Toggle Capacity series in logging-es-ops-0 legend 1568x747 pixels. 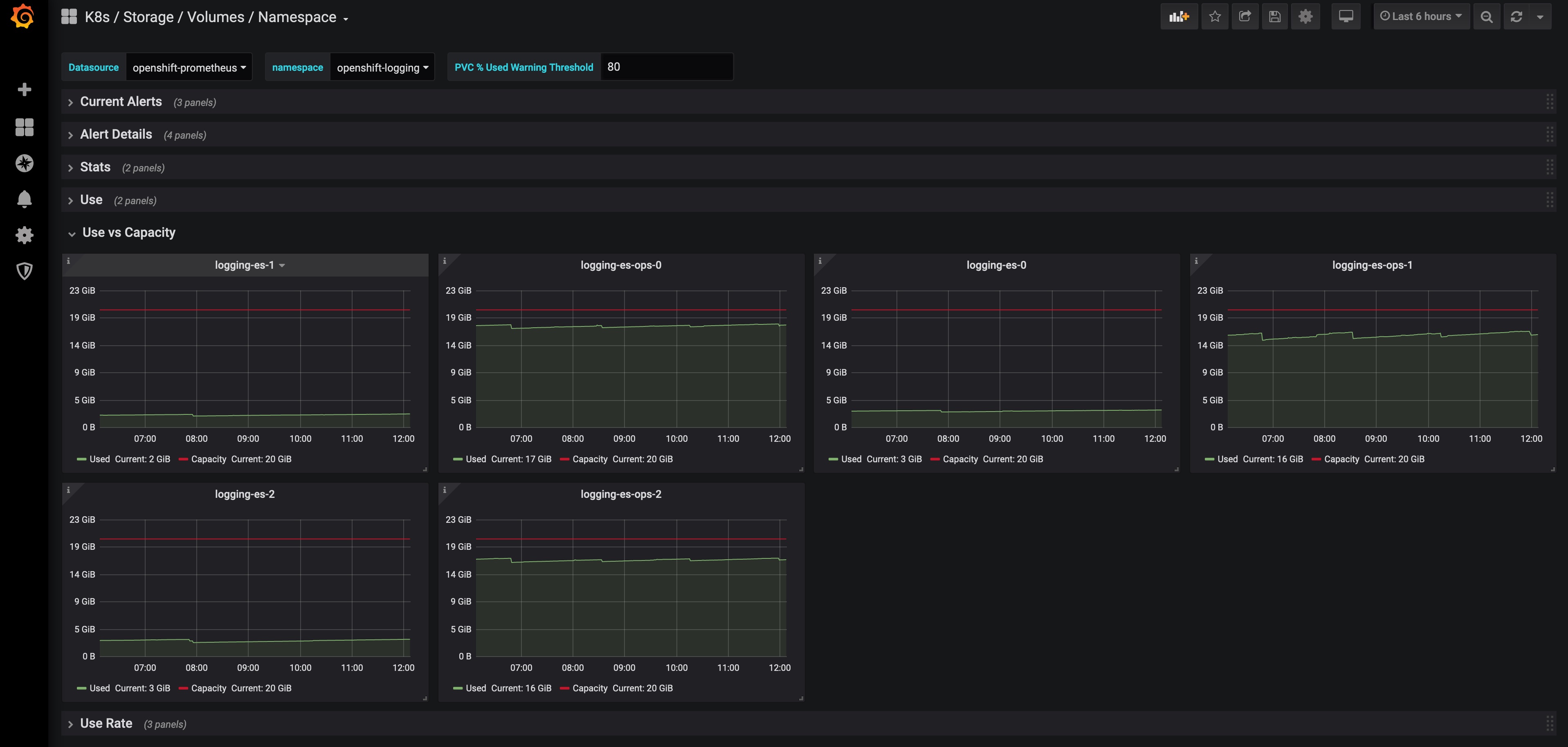[x=589, y=459]
